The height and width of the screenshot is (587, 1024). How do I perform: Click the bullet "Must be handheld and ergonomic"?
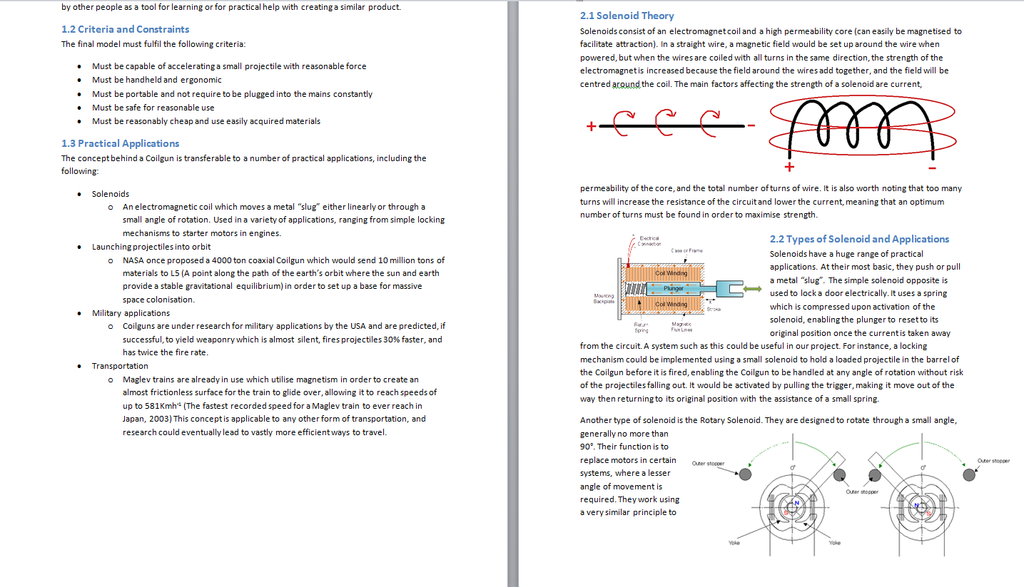coord(157,80)
